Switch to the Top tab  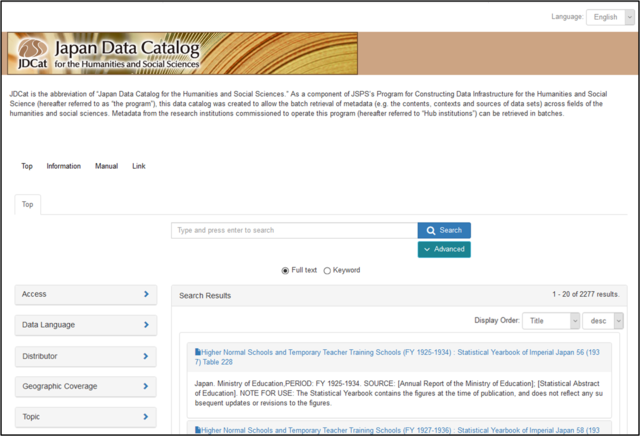pyautogui.click(x=27, y=204)
